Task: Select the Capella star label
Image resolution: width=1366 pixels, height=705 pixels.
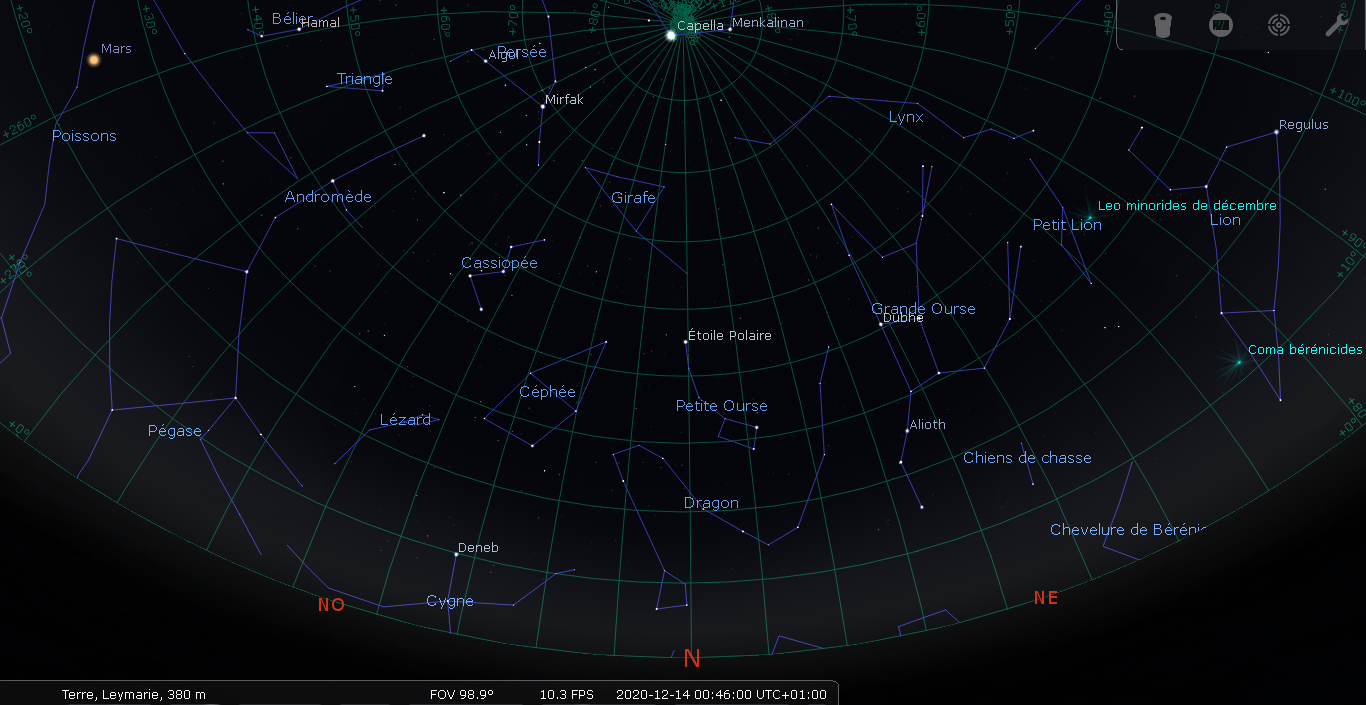Action: click(x=700, y=26)
